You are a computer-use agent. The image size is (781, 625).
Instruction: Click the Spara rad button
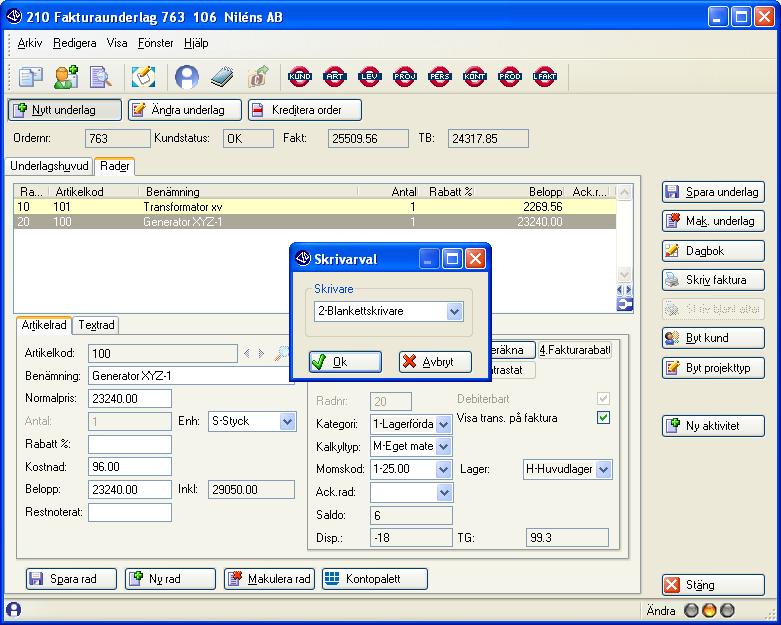(x=71, y=579)
